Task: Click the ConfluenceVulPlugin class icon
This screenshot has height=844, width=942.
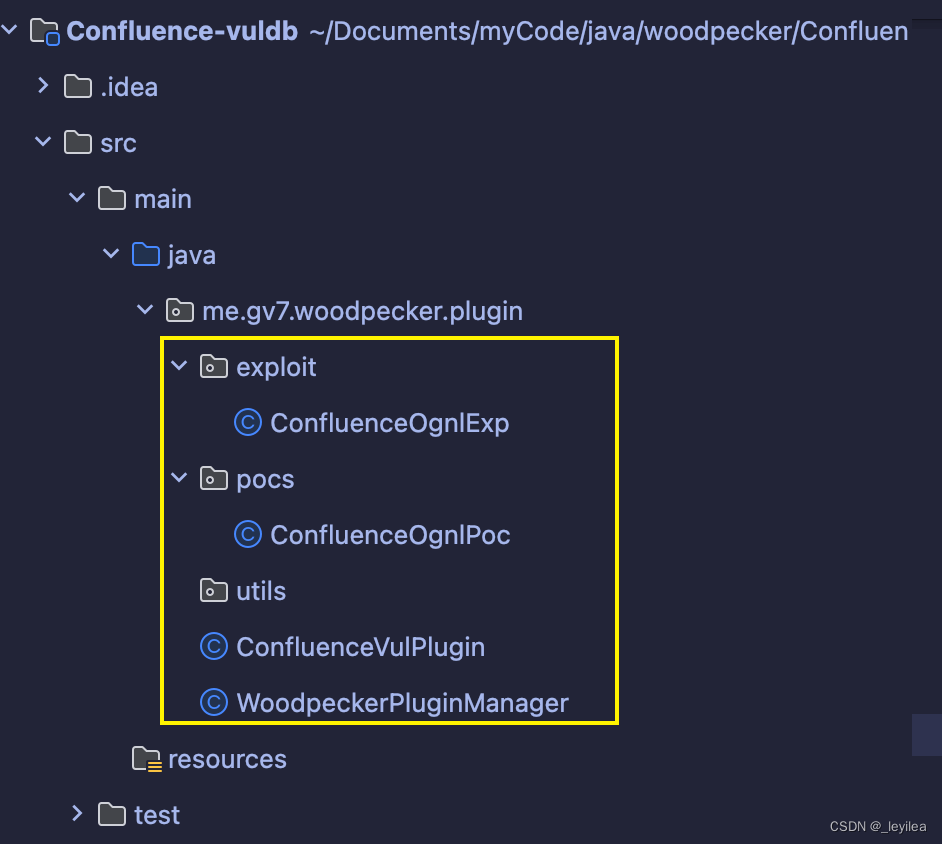Action: click(213, 646)
